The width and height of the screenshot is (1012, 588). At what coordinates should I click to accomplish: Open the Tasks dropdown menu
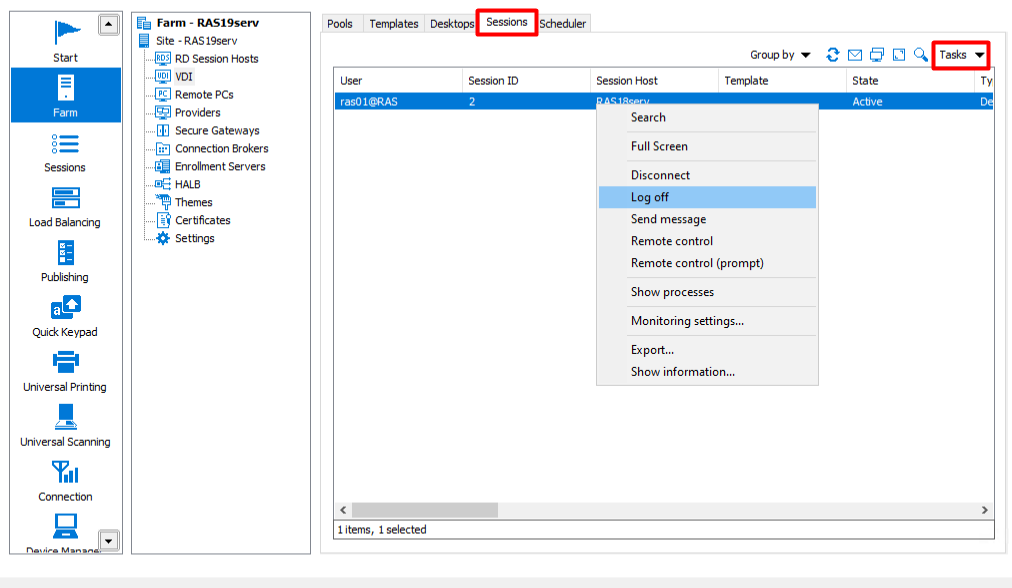(961, 55)
